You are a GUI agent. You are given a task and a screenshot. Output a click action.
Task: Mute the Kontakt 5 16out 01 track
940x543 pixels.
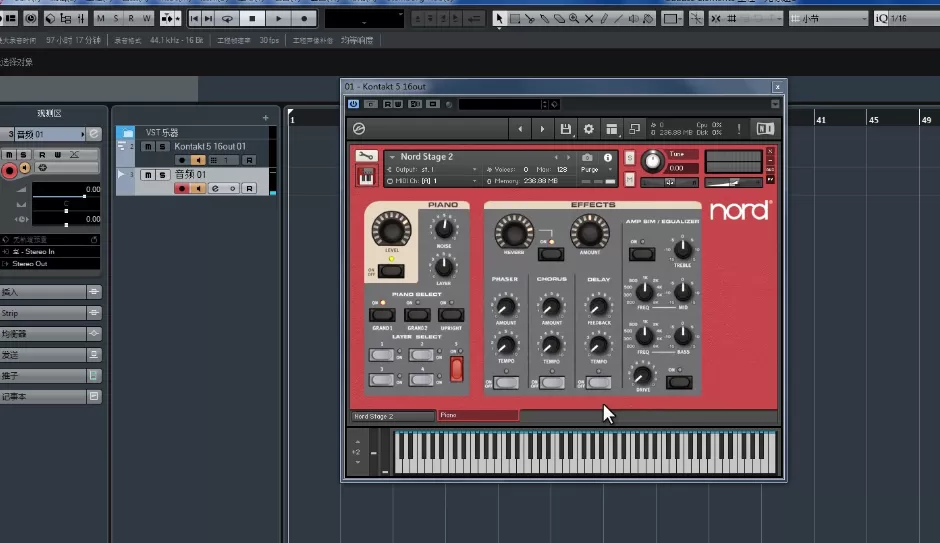click(x=148, y=146)
